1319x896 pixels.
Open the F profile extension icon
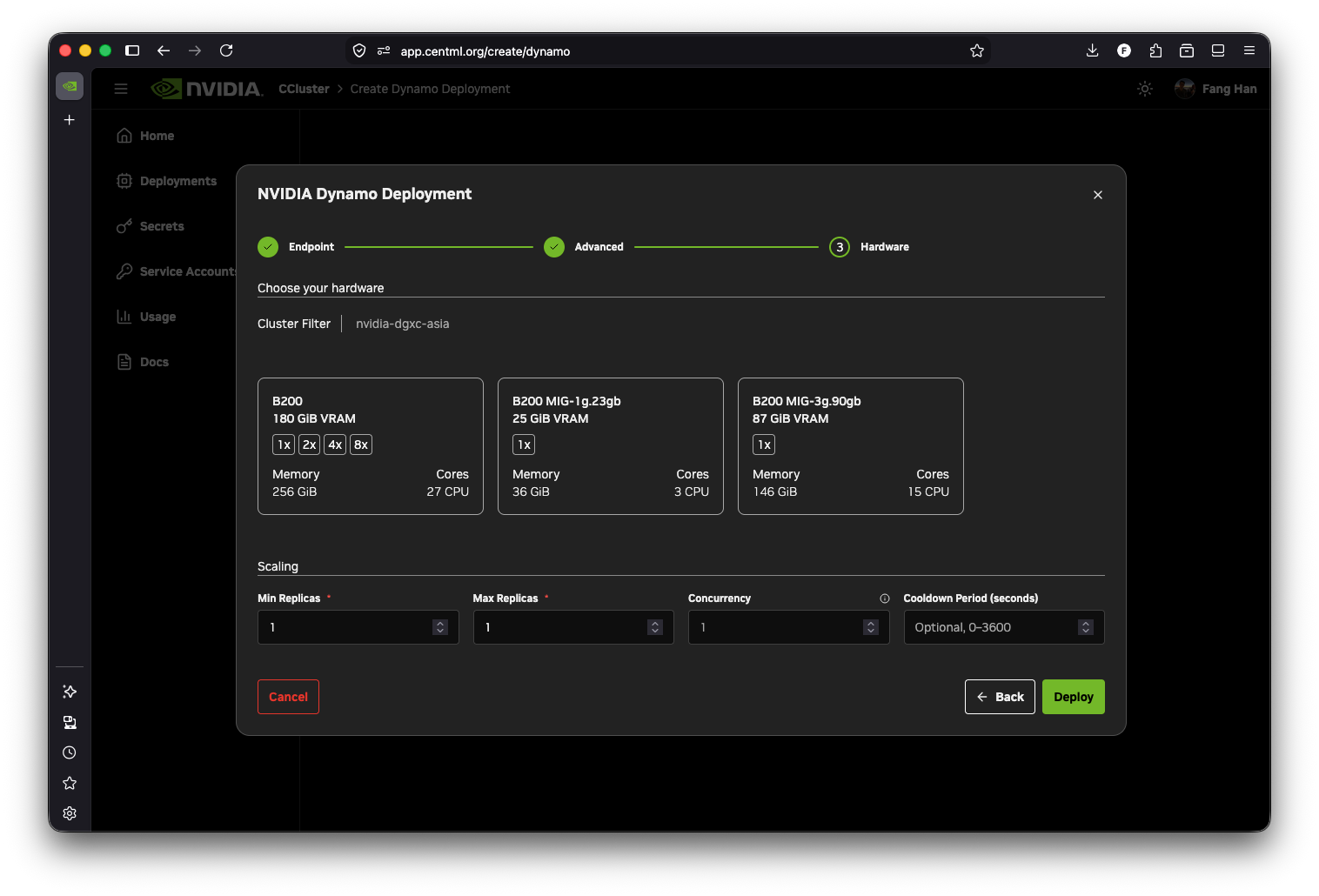(1124, 50)
